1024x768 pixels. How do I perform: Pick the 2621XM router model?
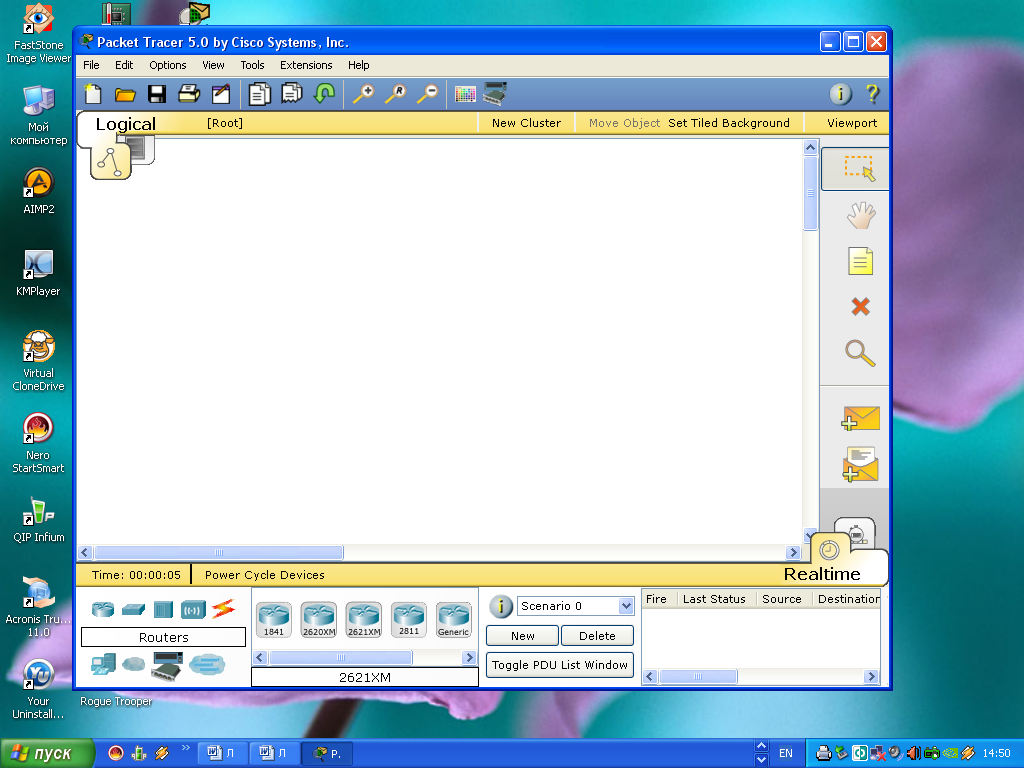(364, 620)
